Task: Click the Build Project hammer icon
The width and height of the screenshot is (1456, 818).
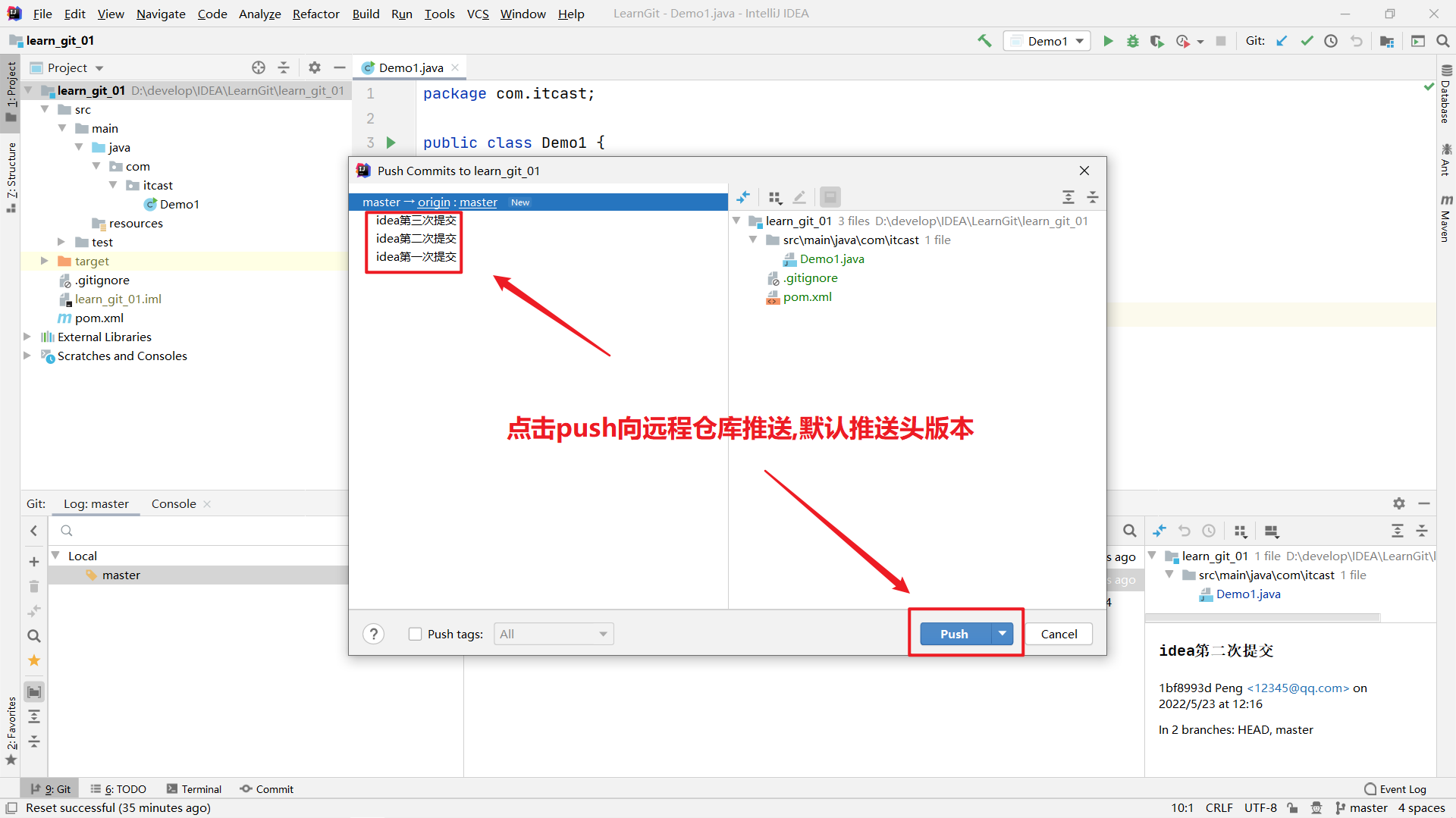Action: [984, 41]
